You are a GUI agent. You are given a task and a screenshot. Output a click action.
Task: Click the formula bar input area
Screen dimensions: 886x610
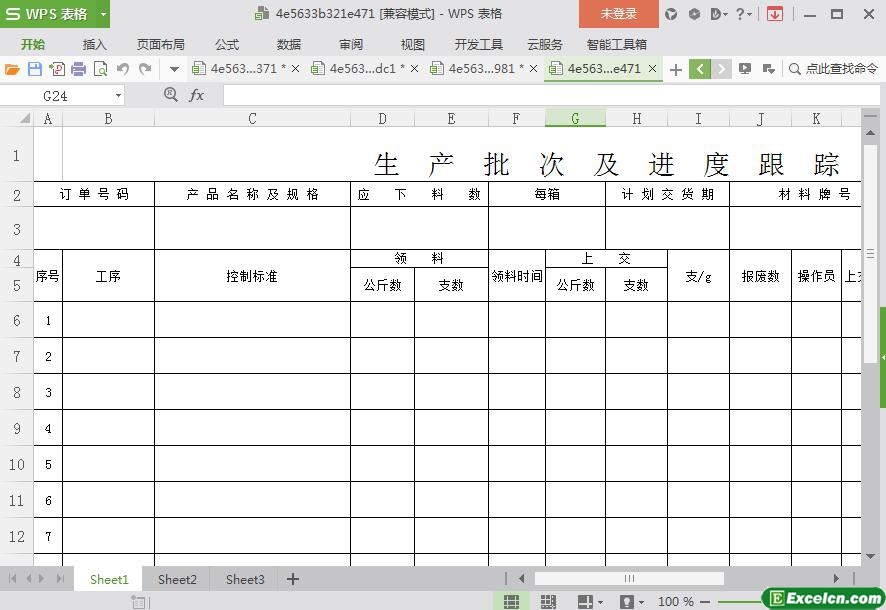pos(551,95)
